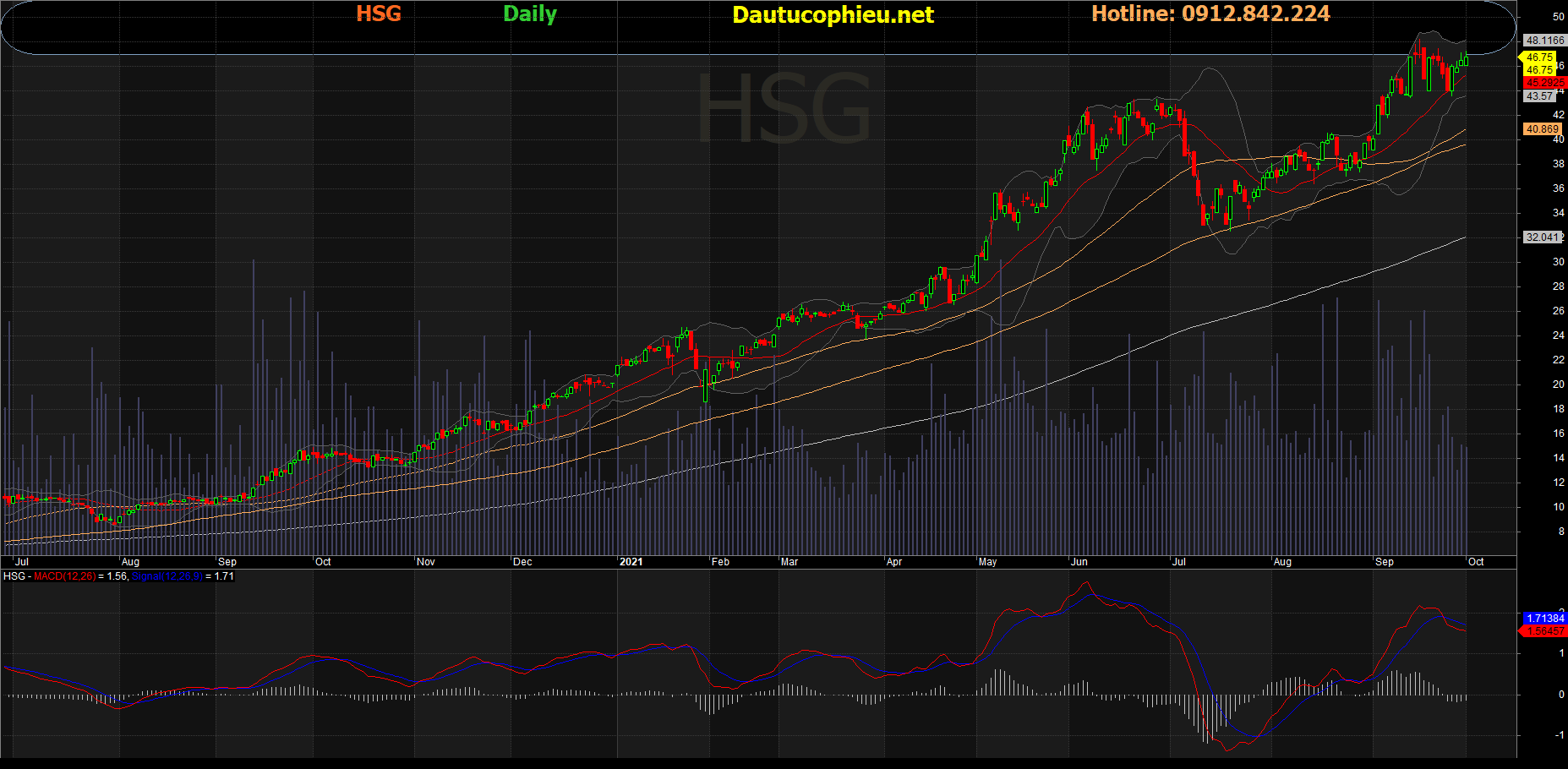Select the green Daily timeframe label
1568x769 pixels.
529,14
